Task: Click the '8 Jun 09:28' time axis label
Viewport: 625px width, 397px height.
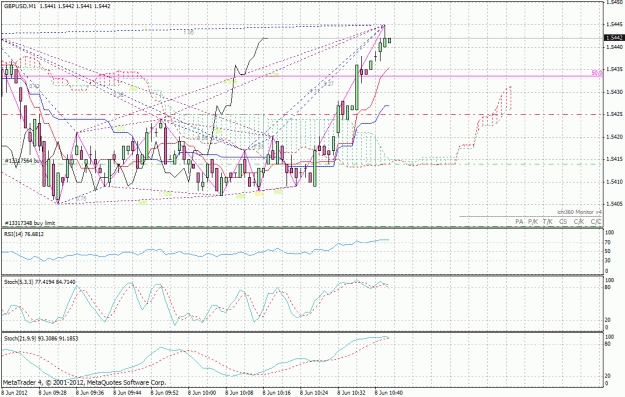Action: pyautogui.click(x=53, y=393)
